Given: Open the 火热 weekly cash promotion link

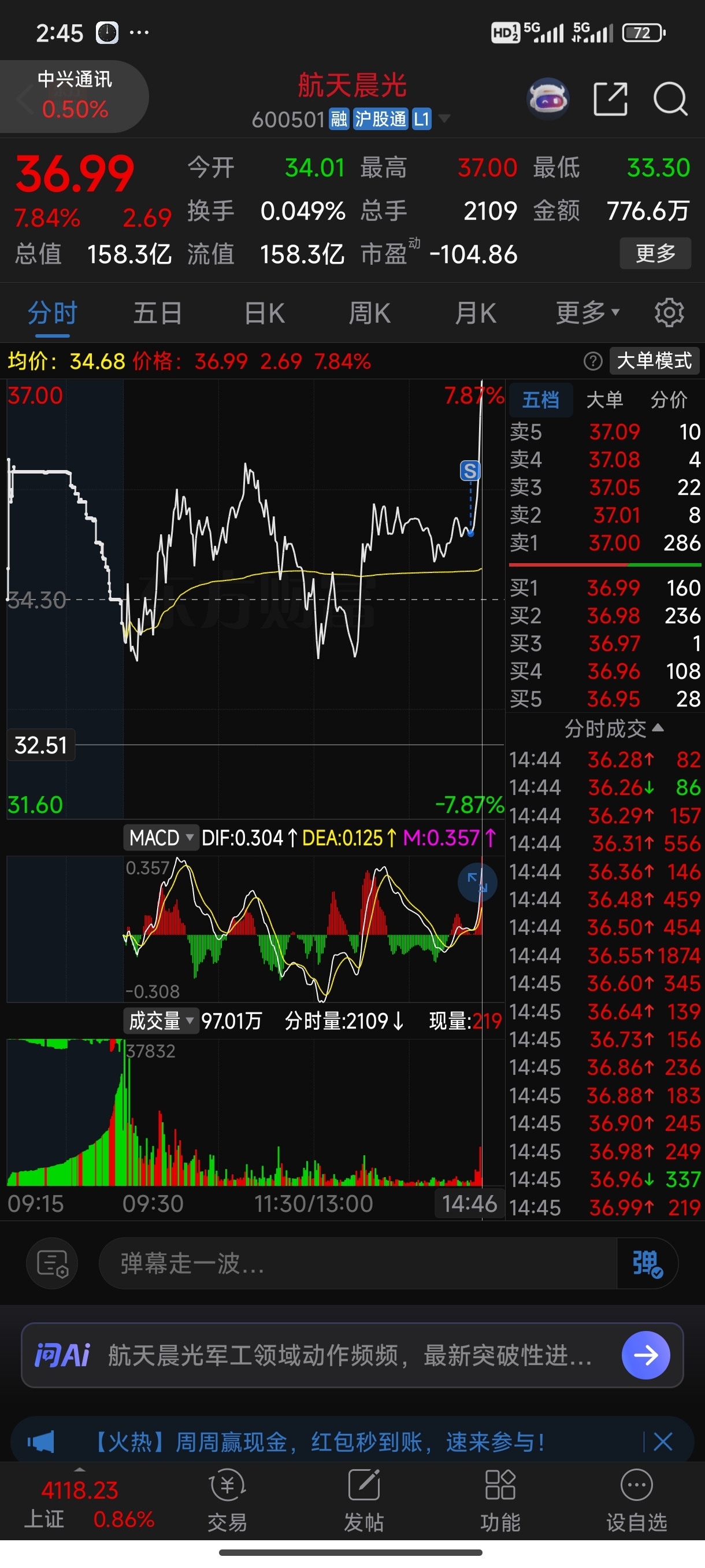Looking at the screenshot, I should [317, 1441].
